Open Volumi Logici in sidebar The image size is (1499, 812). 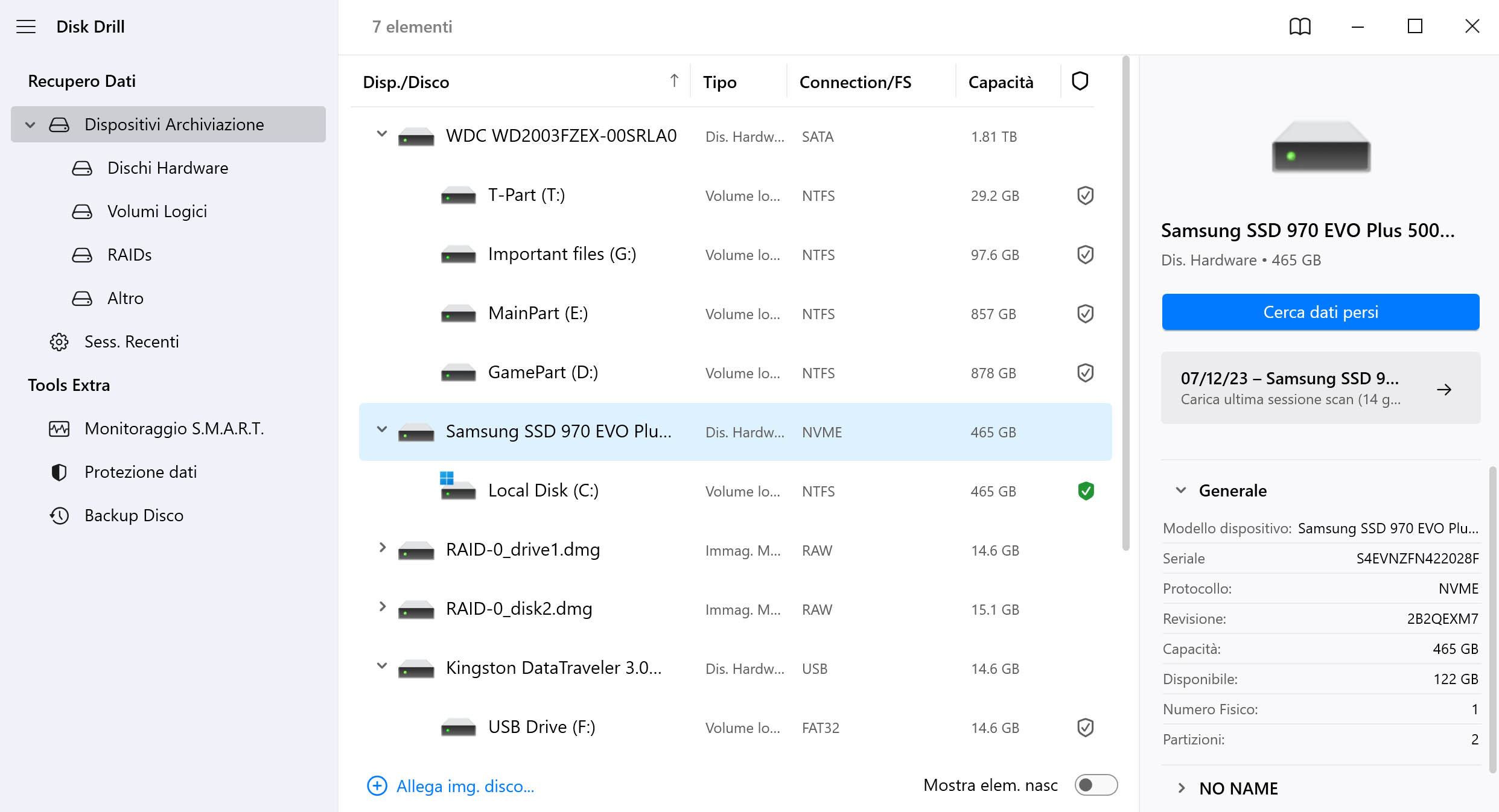(x=168, y=212)
